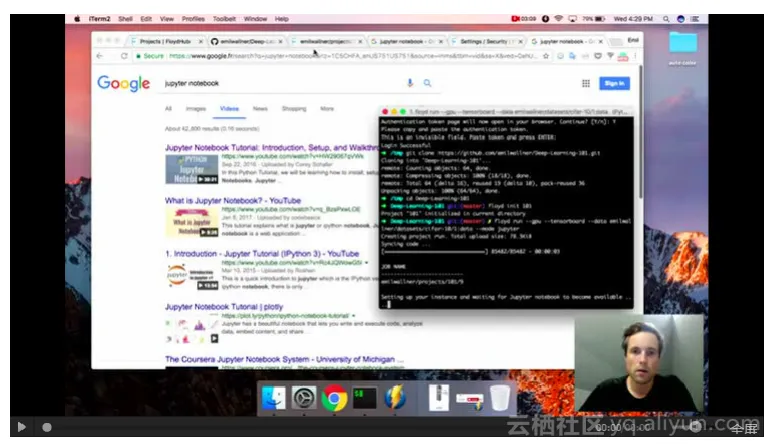
Task: Click the blue Sign in button
Action: coord(614,83)
